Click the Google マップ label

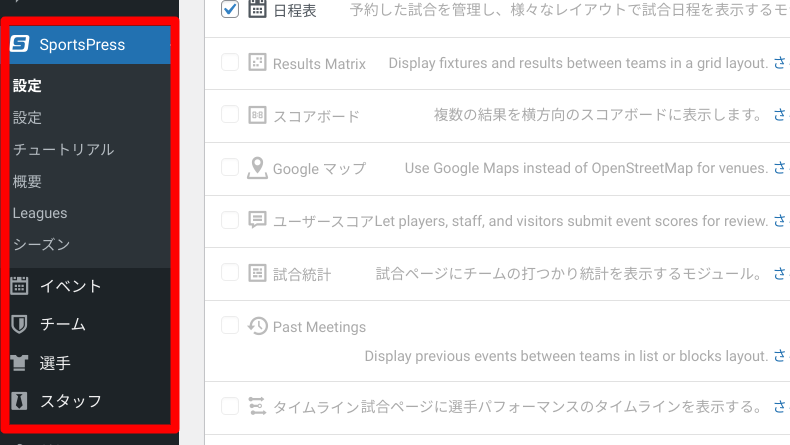click(x=319, y=169)
